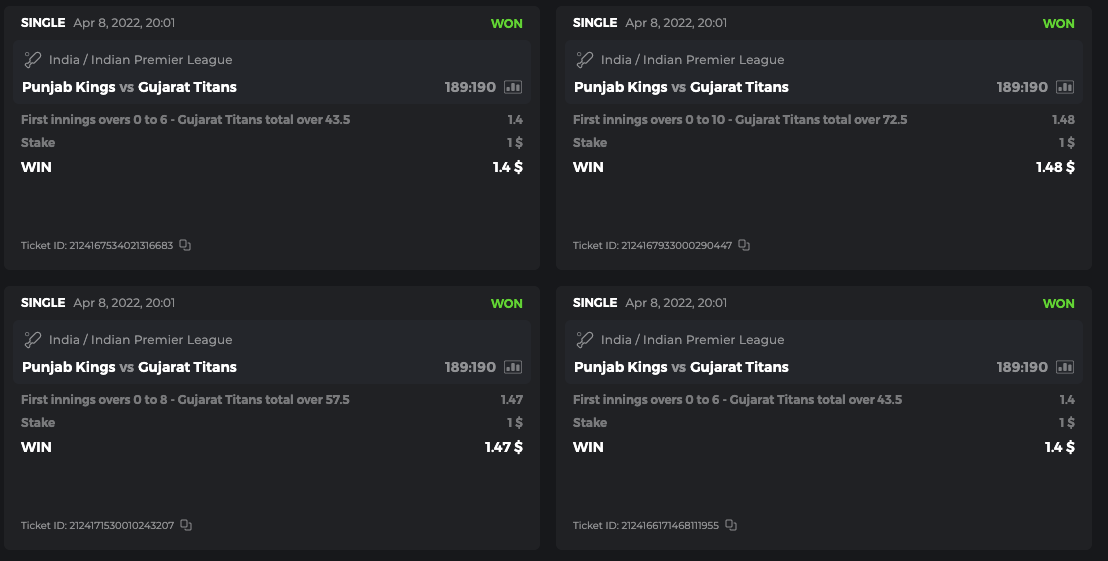1108x561 pixels.
Task: Click India / Indian Premier League on ticket 111955
Action: [692, 340]
